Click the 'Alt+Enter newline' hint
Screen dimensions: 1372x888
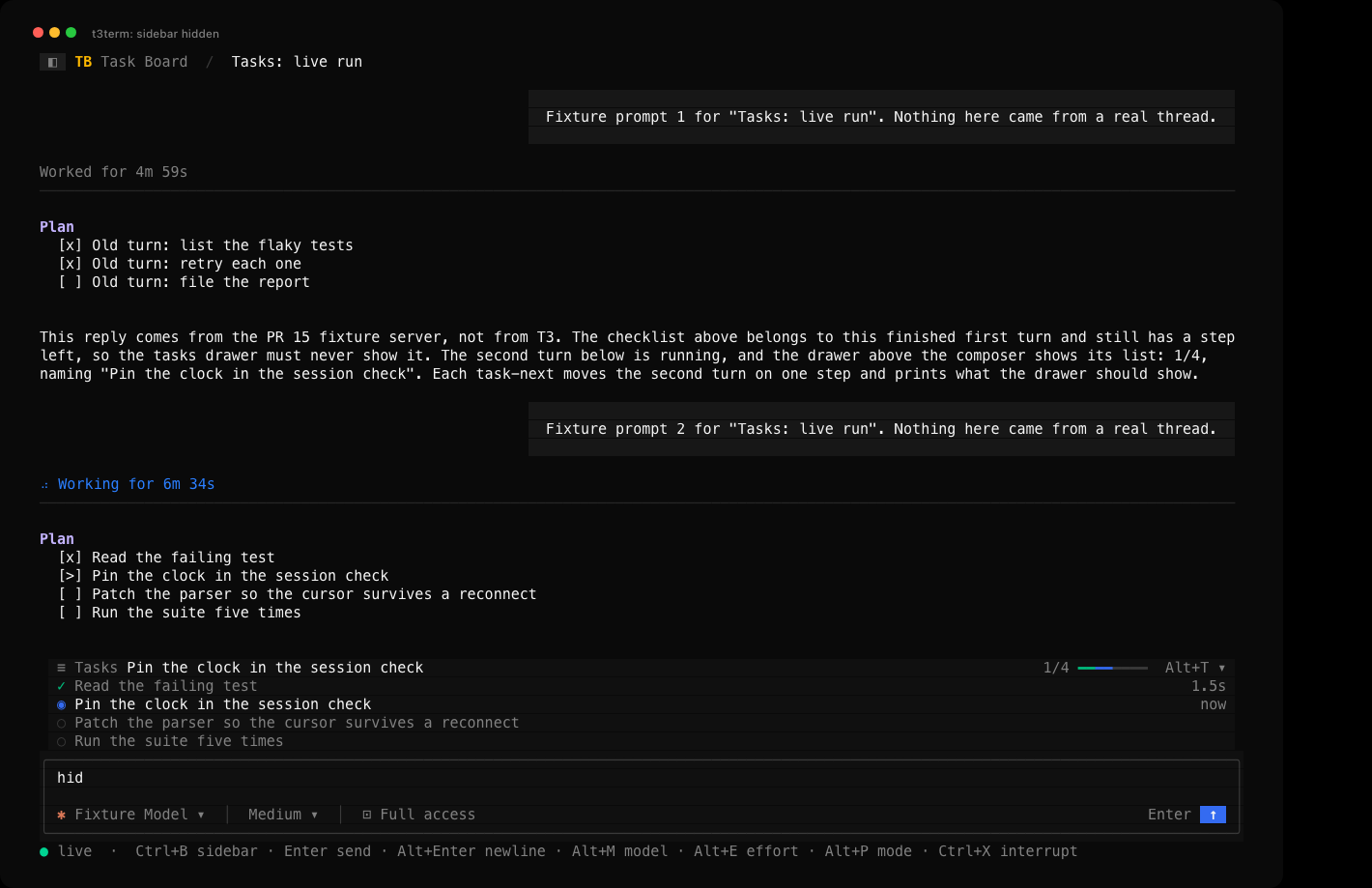click(x=472, y=851)
